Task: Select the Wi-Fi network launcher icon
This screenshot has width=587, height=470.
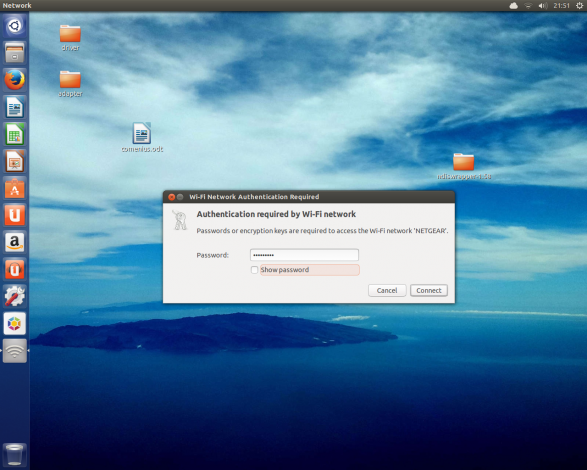Action: (15, 351)
